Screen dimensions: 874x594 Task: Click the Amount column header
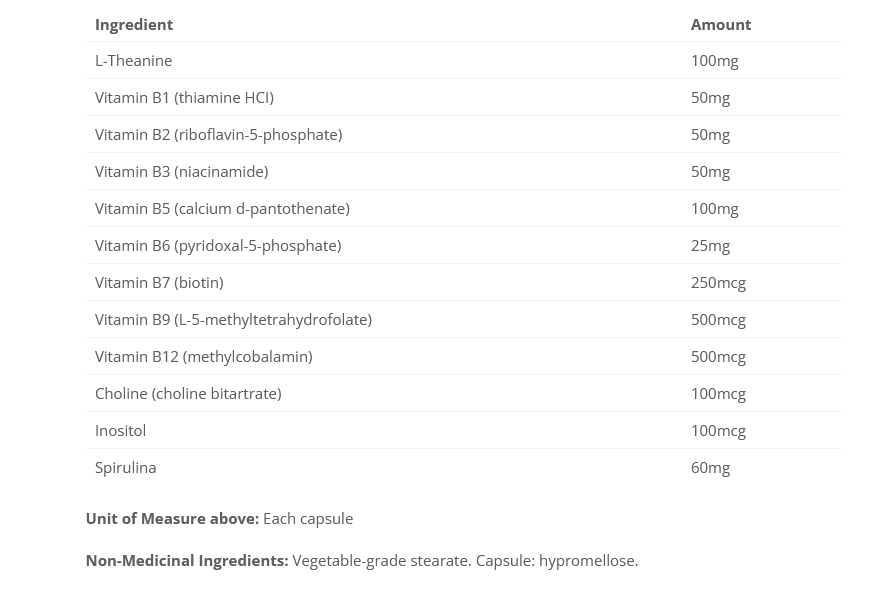coord(720,24)
